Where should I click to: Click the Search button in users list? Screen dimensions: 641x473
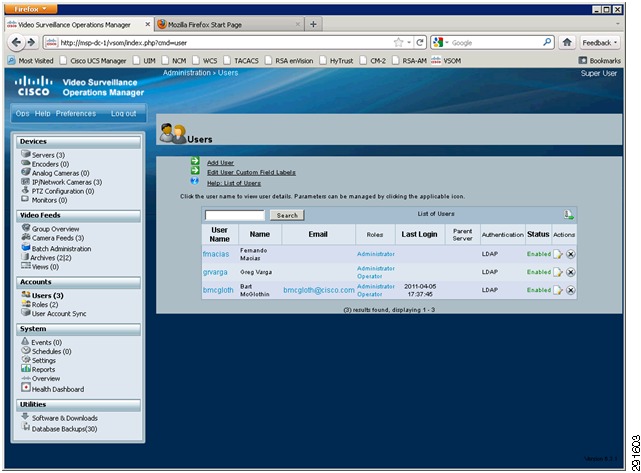287,215
